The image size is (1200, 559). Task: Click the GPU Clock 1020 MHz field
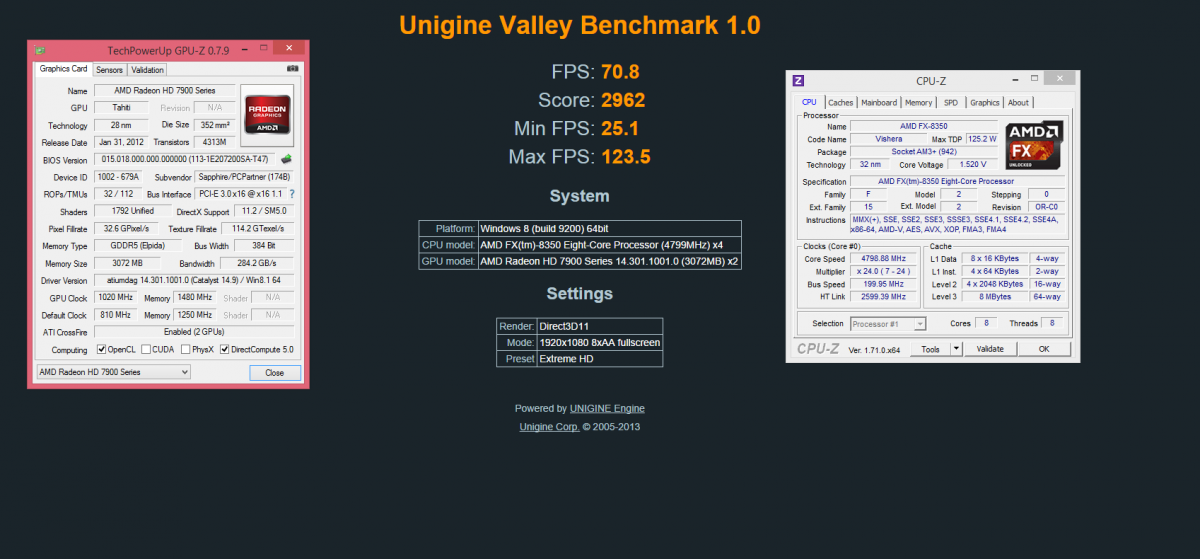(116, 297)
